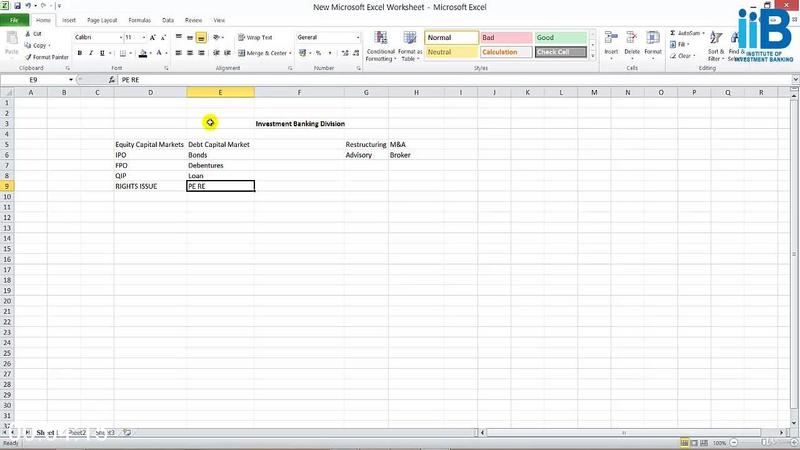Click the zoom out minus on zoom slider
The image size is (800, 450).
click(733, 443)
